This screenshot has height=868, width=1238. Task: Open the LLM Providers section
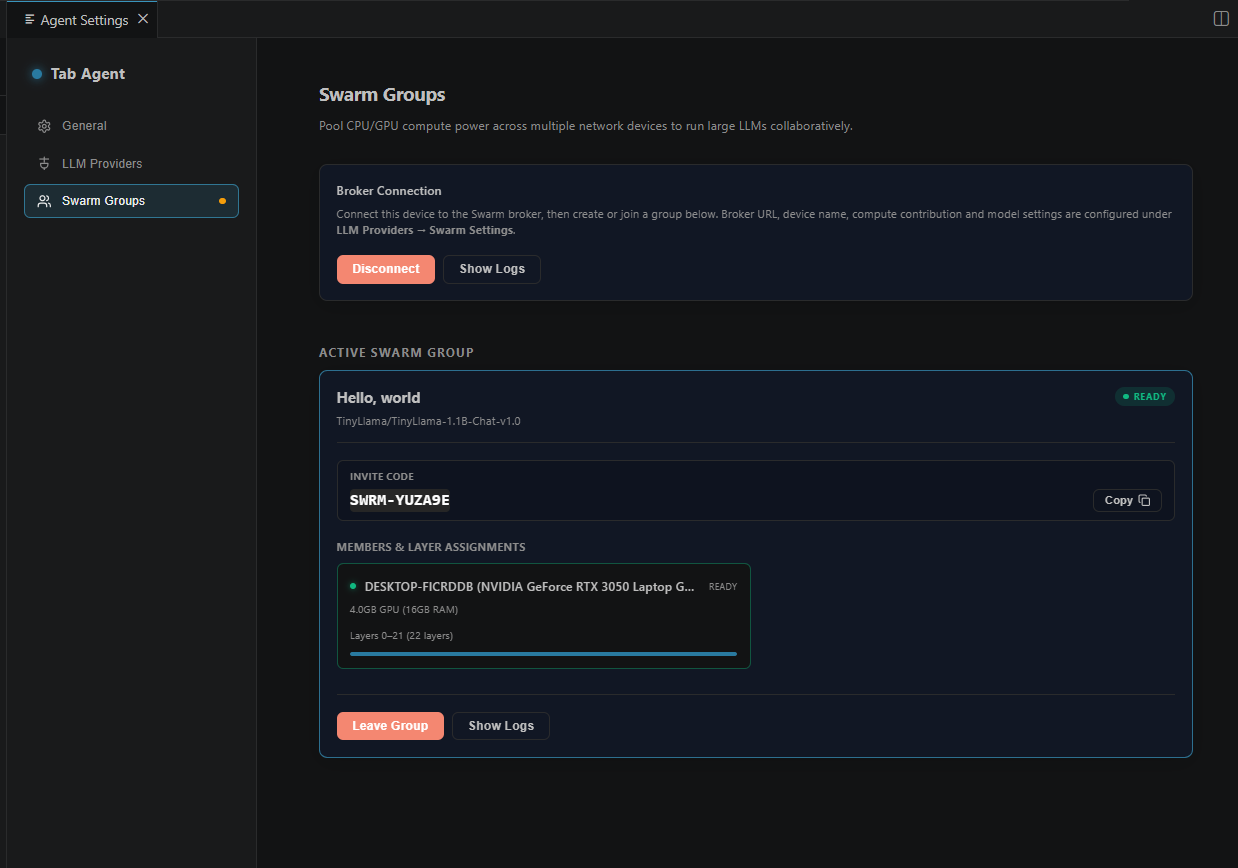[x=131, y=164]
